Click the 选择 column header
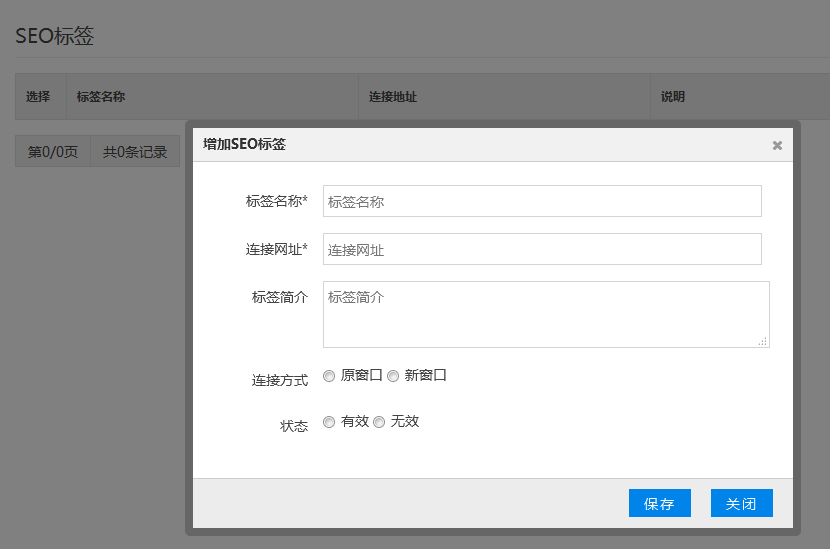 click(38, 97)
